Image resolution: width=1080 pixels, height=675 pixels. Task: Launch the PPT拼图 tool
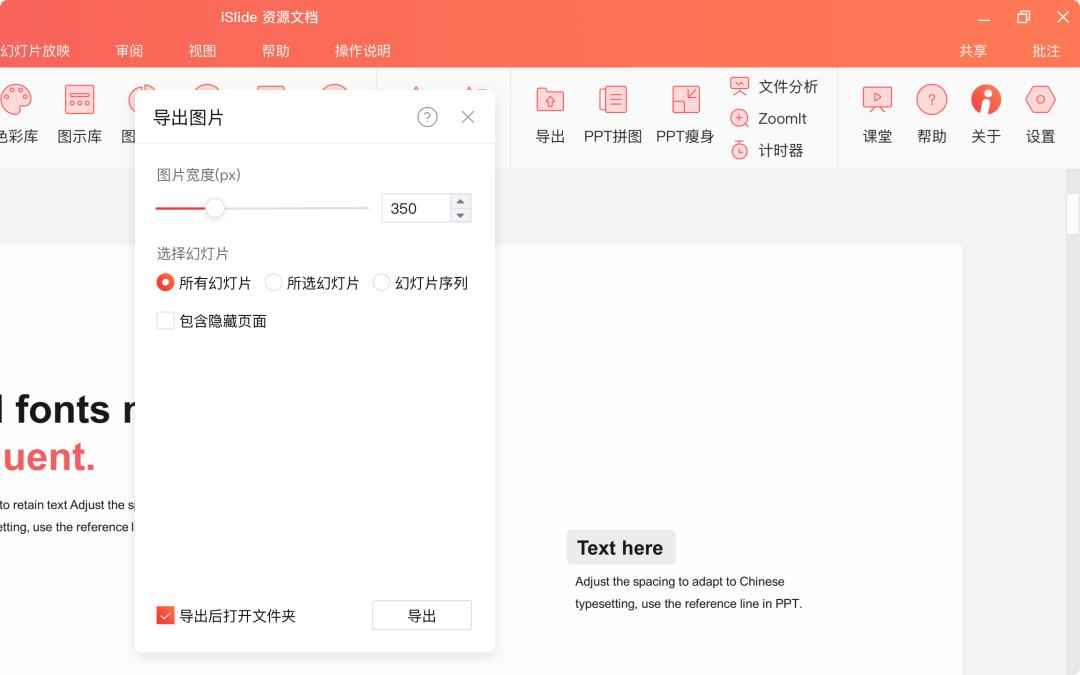tap(612, 113)
